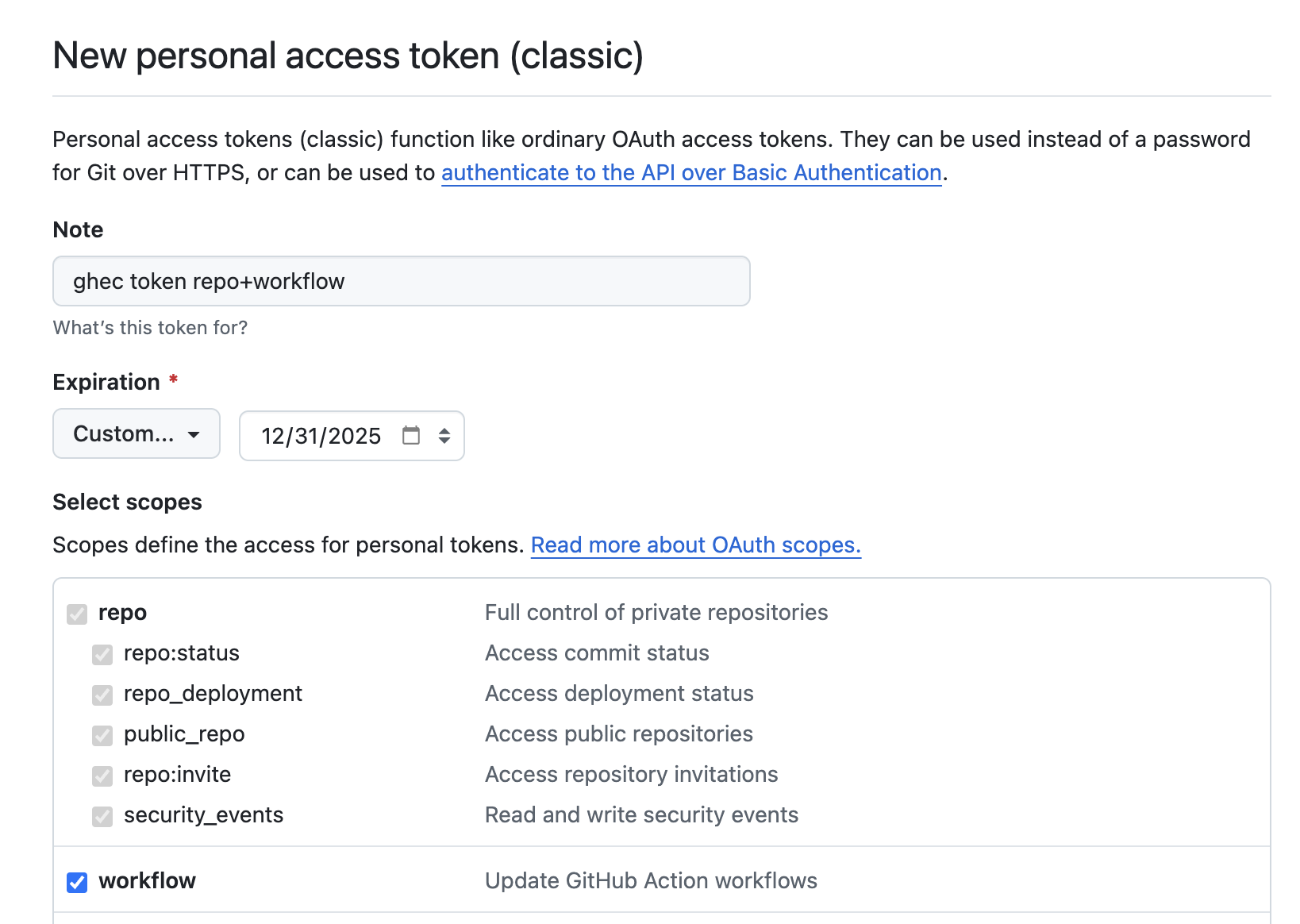Click the repo scope label

point(122,612)
